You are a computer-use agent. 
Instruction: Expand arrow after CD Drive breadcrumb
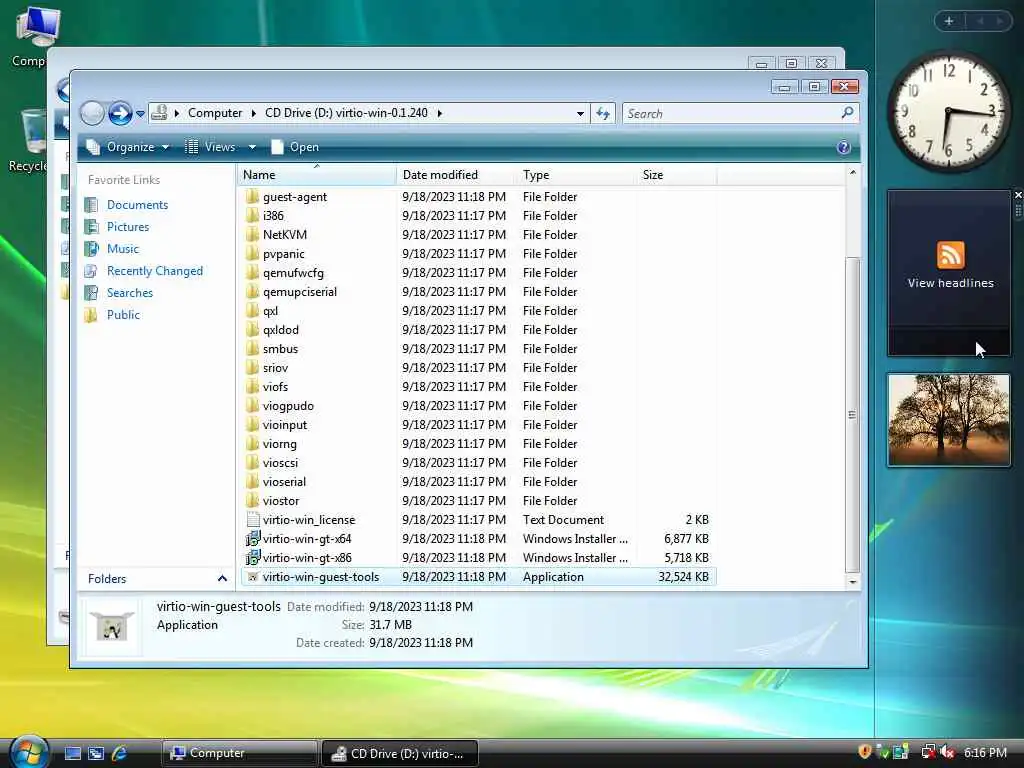pyautogui.click(x=440, y=113)
